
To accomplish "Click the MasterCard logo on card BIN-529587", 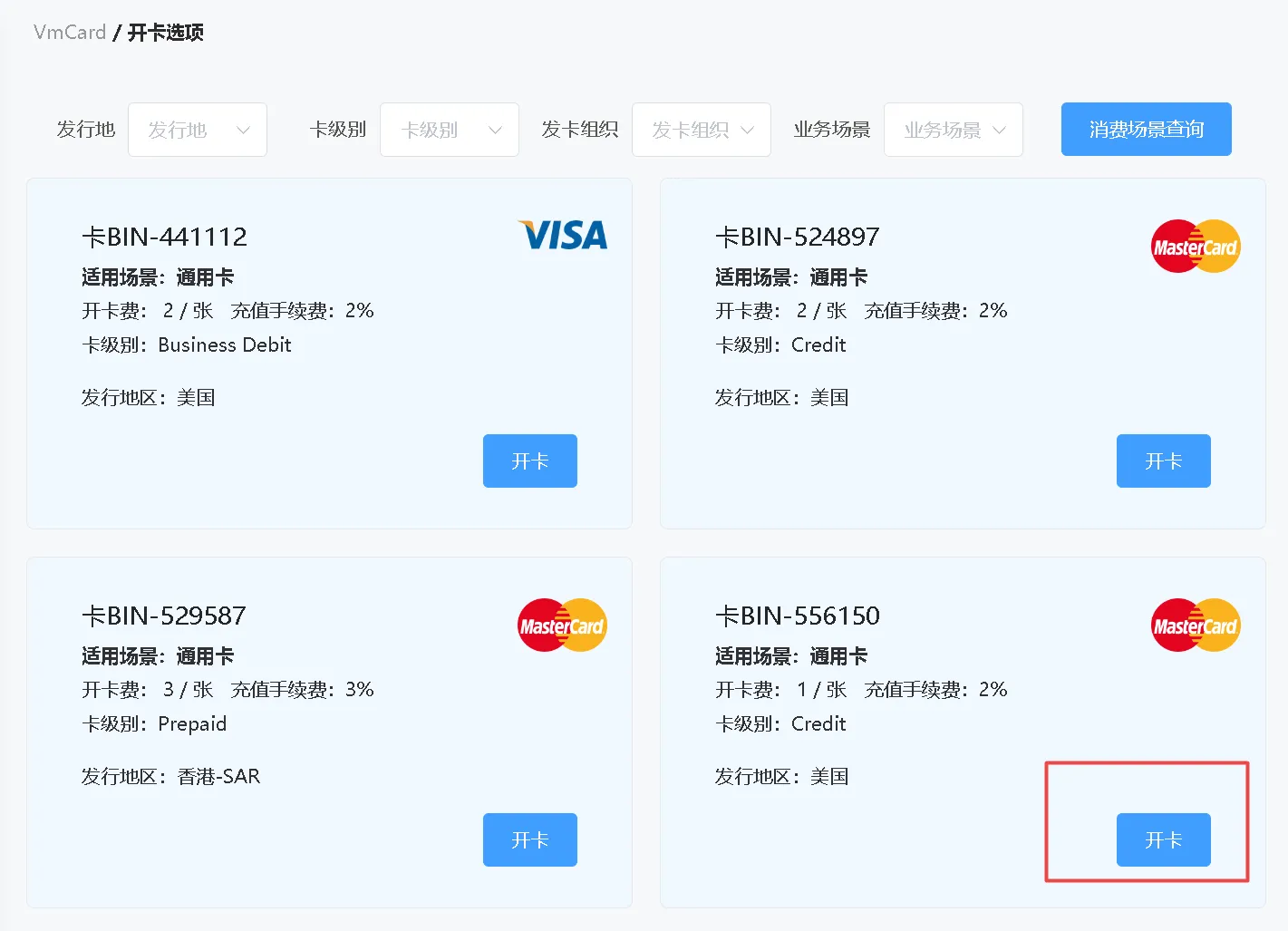I will click(x=562, y=626).
